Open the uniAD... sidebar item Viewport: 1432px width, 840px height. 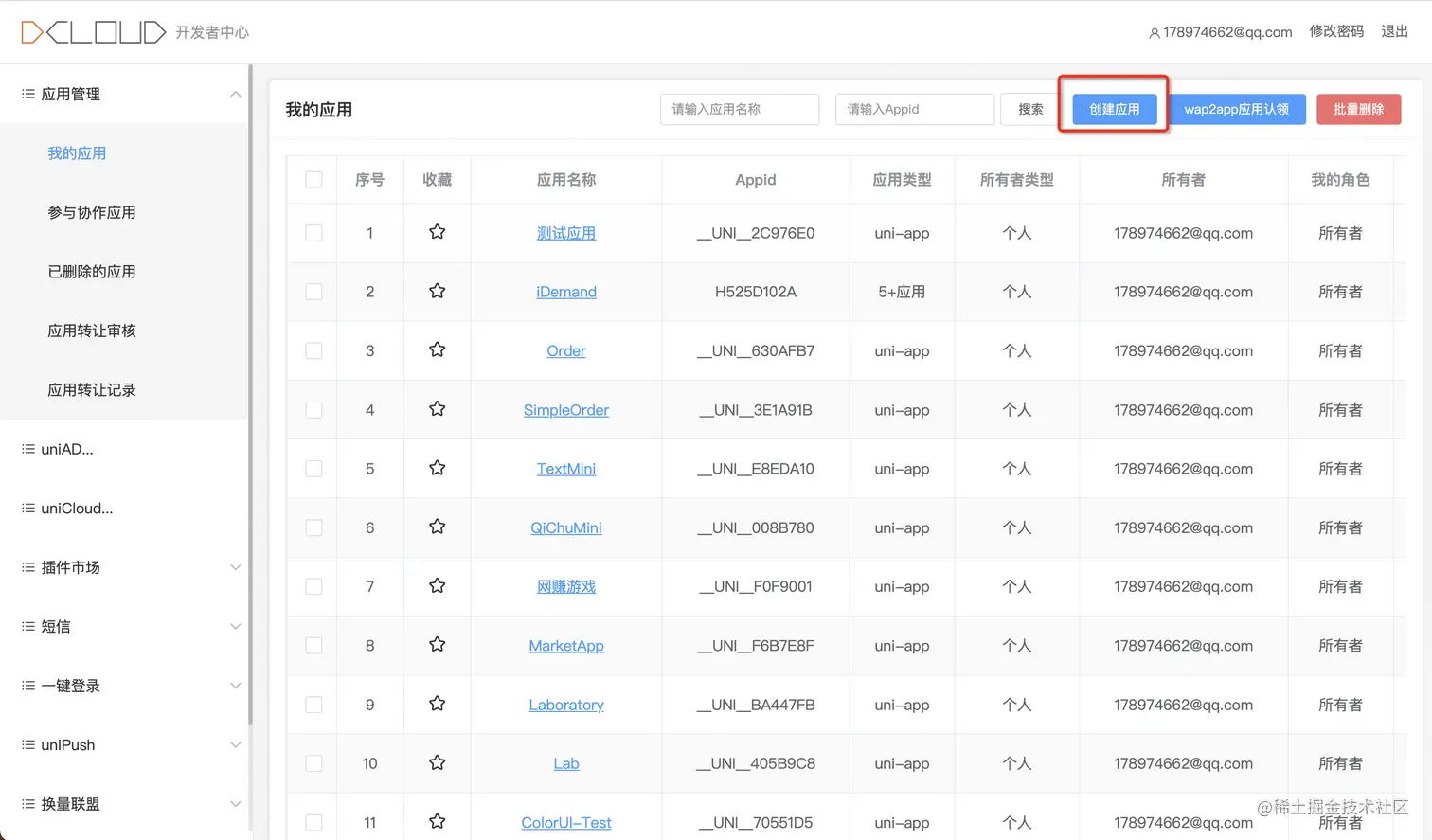(67, 449)
